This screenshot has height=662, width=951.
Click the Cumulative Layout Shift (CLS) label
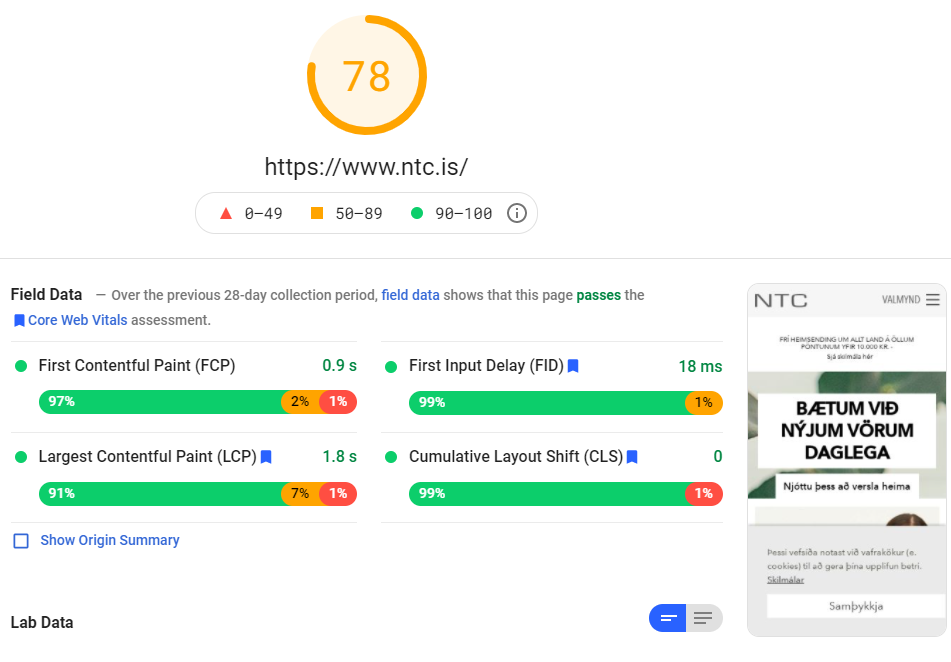tap(516, 457)
